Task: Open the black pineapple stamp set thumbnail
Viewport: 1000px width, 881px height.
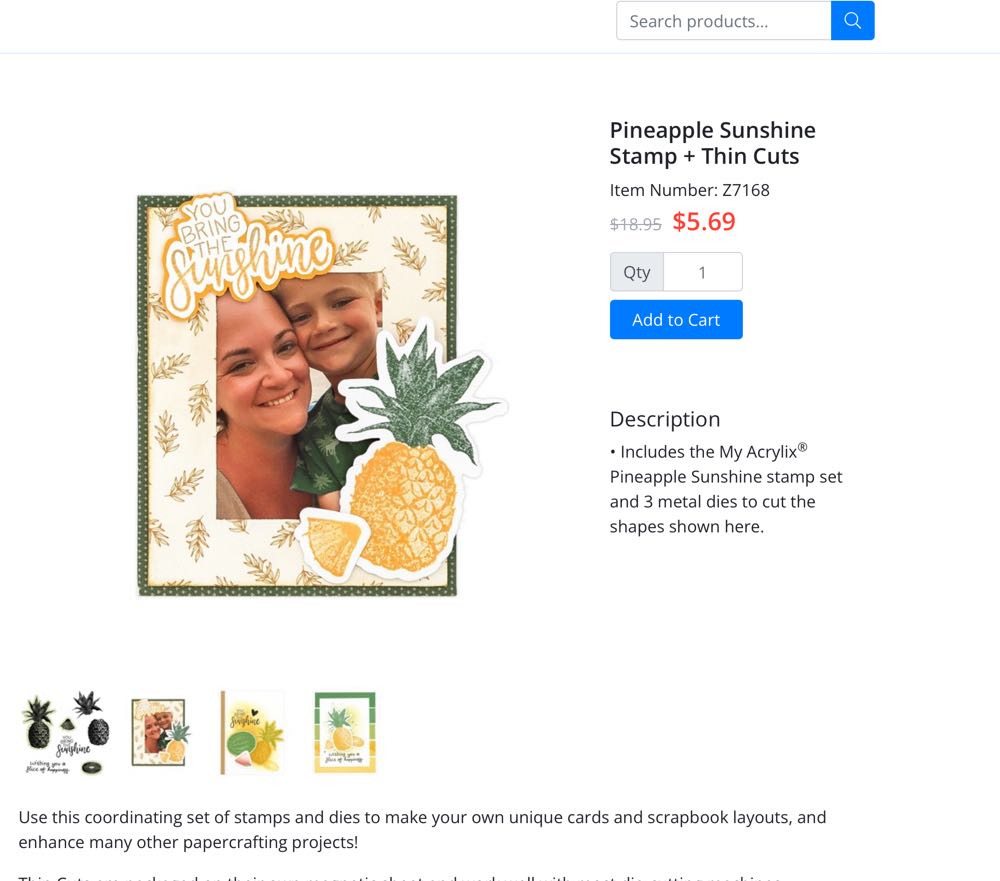Action: click(66, 732)
